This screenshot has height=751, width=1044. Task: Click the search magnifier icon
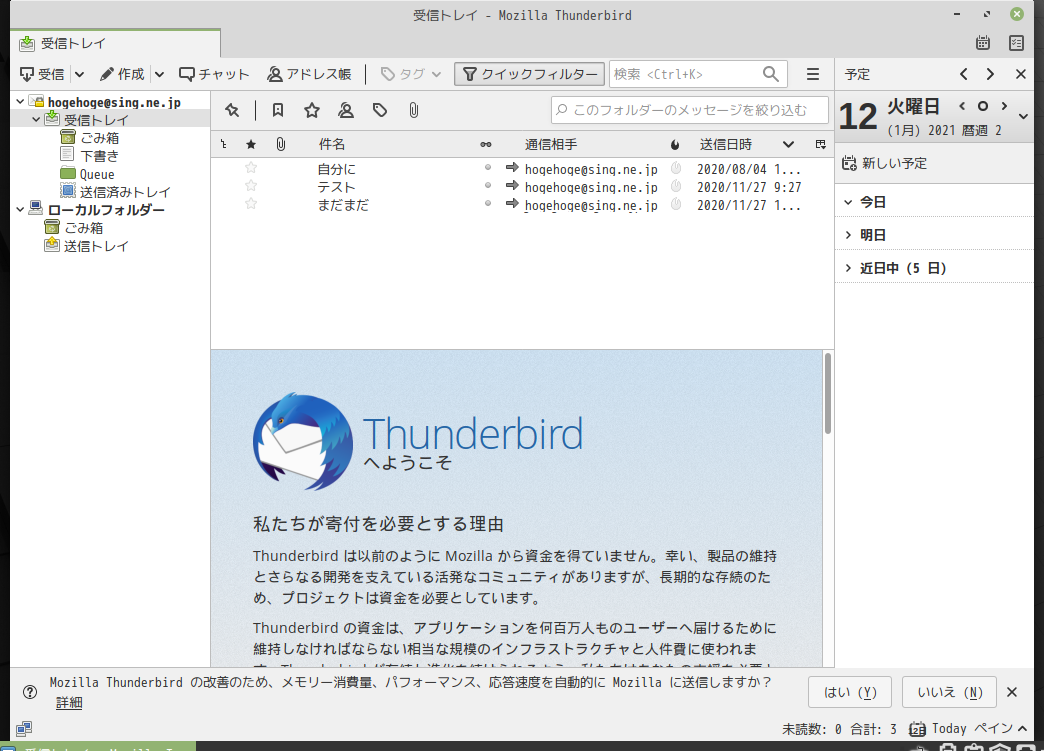coord(770,74)
